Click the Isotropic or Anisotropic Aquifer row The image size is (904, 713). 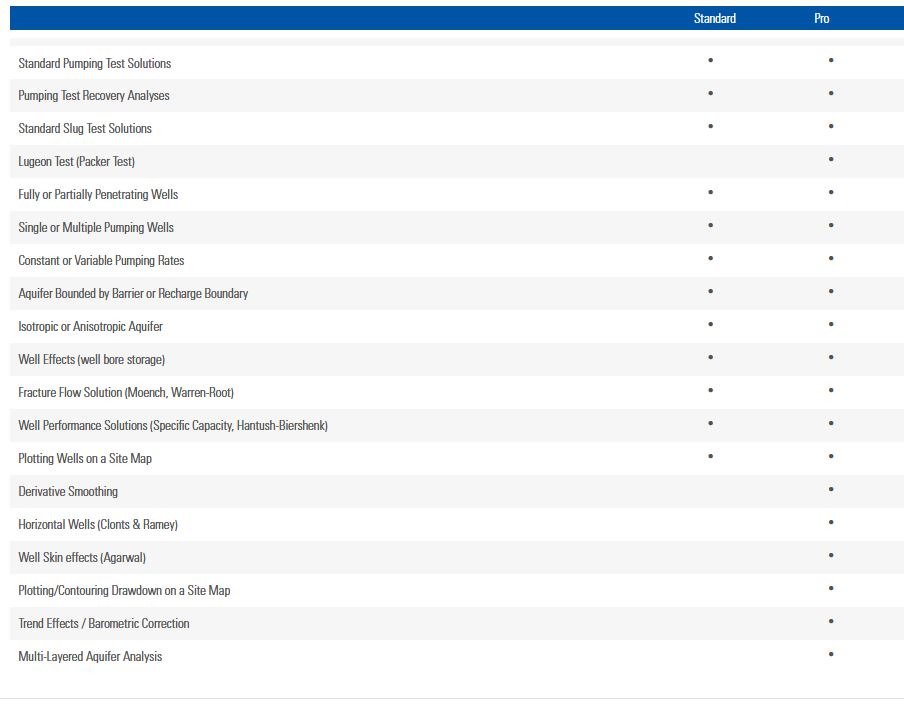pyautogui.click(x=90, y=326)
